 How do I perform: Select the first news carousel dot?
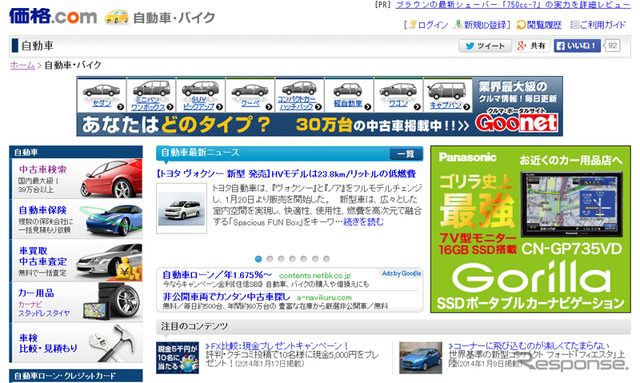[x=258, y=259]
